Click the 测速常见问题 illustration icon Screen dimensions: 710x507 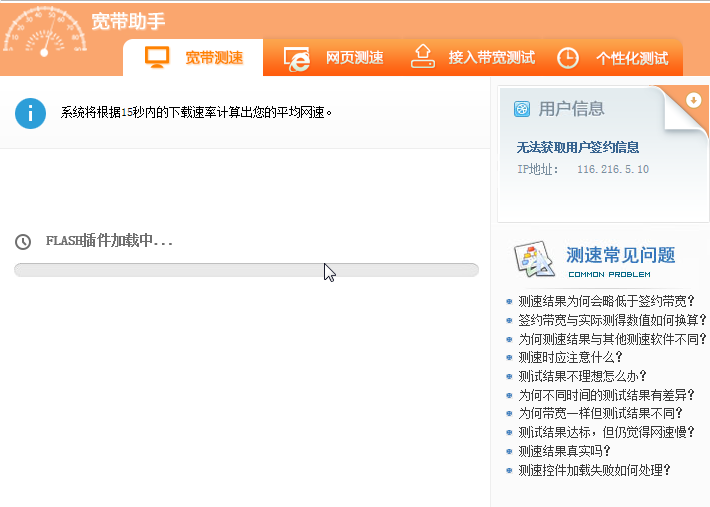tap(534, 259)
